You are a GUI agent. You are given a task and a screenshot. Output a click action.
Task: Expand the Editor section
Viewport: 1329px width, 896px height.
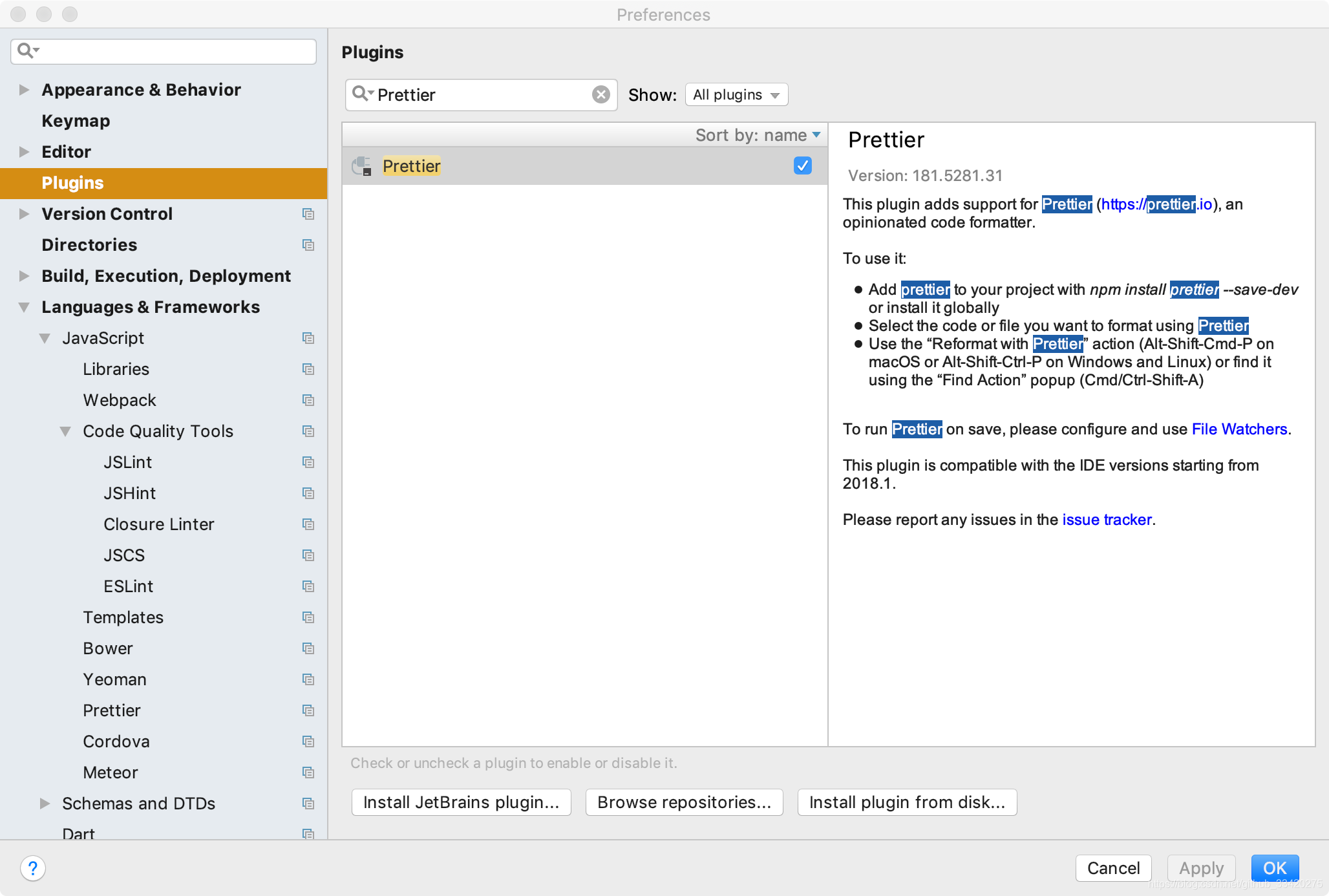point(24,152)
